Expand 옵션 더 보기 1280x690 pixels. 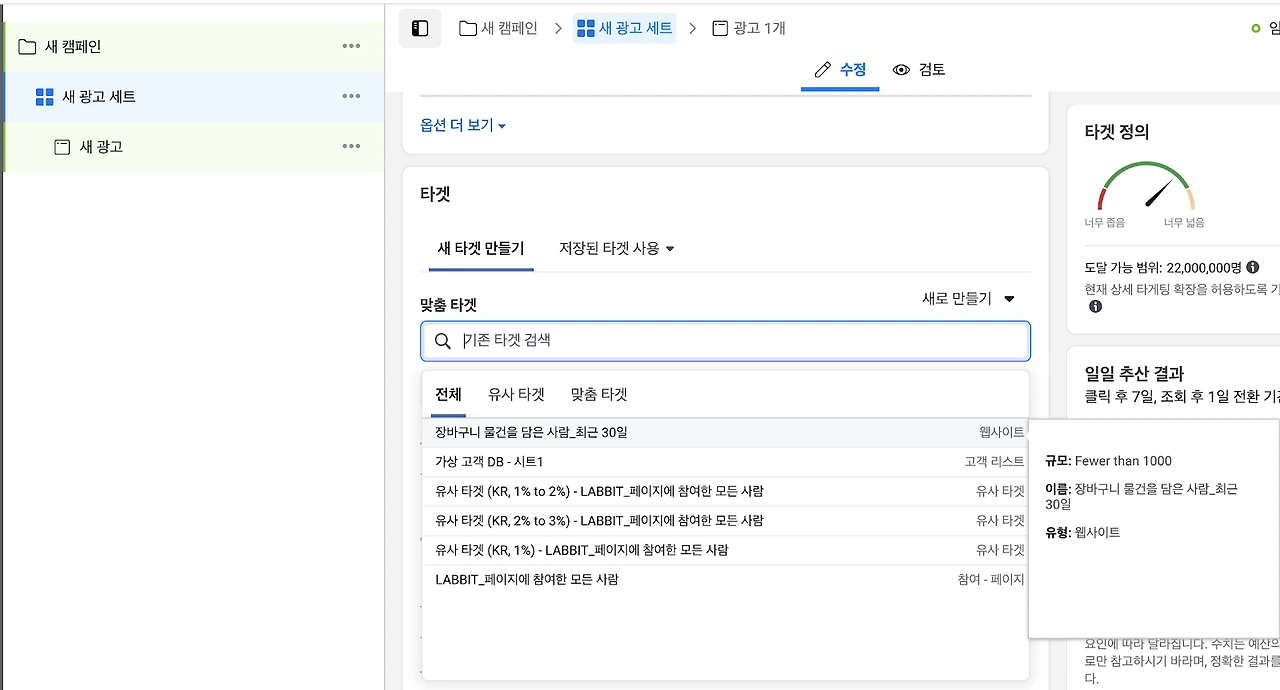(463, 125)
